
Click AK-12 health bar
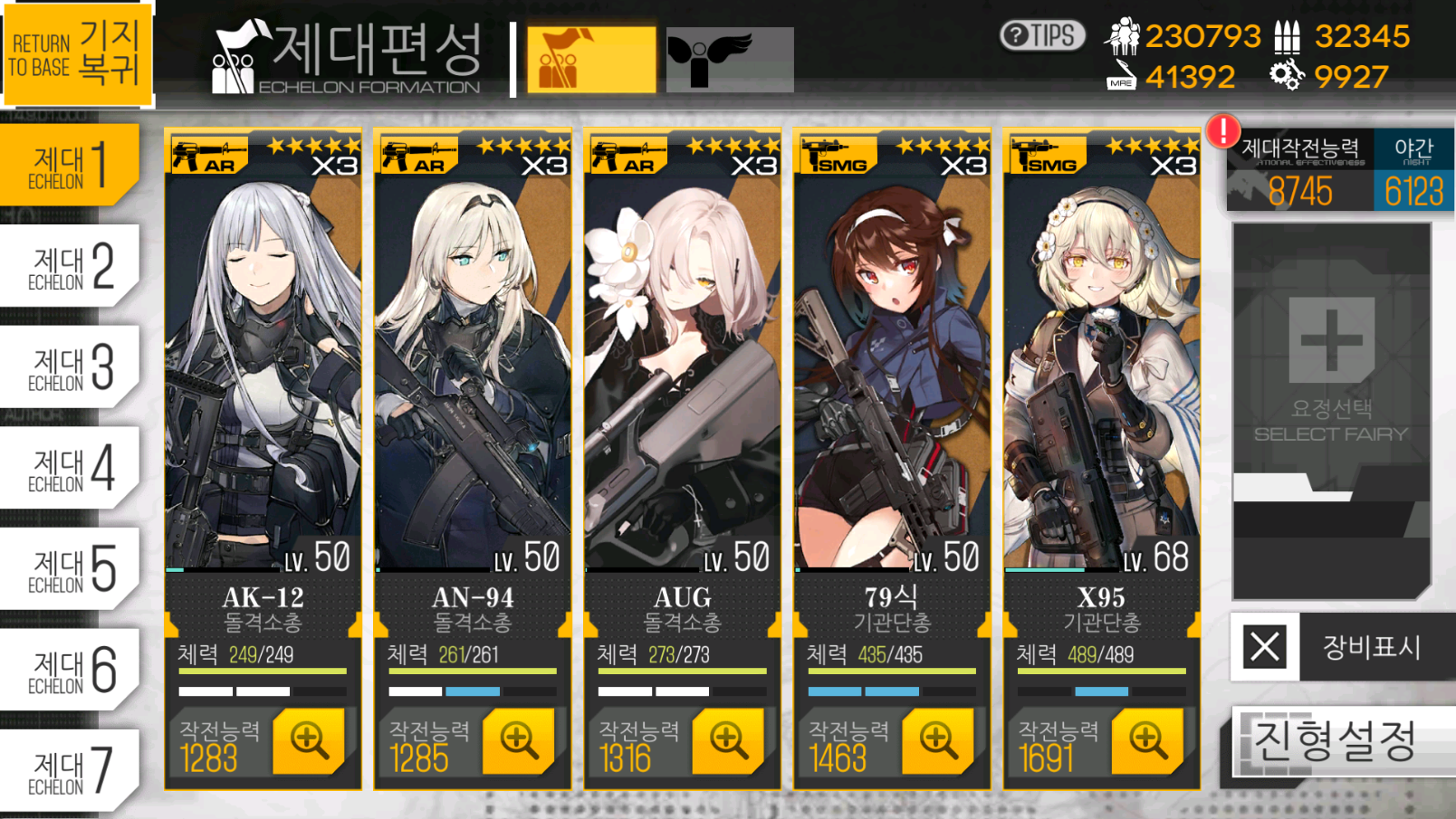[263, 671]
